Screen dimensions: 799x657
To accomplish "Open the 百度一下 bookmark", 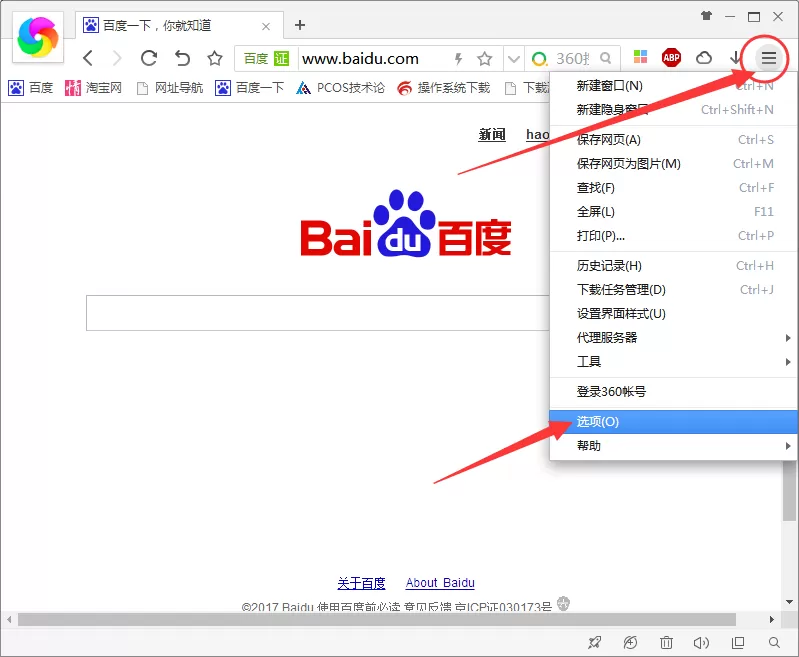I will coord(249,88).
